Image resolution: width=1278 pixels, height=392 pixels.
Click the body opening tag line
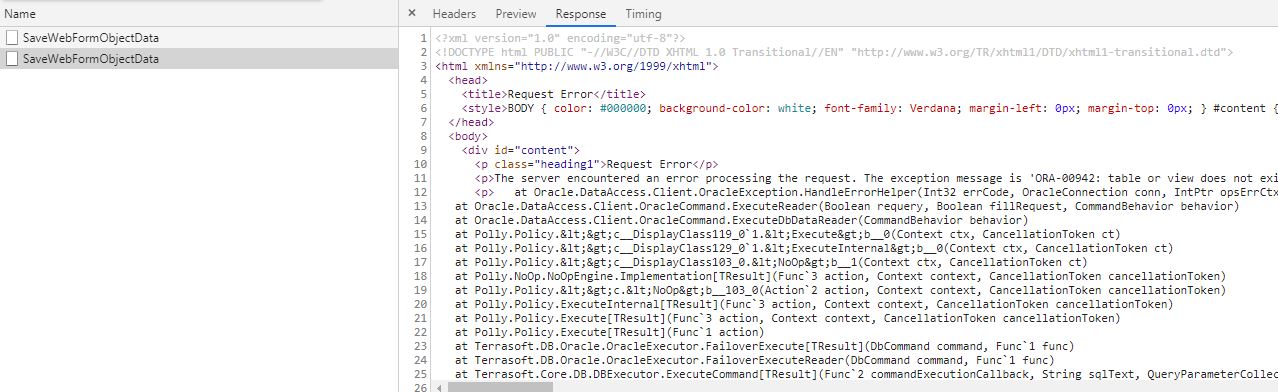coord(467,135)
